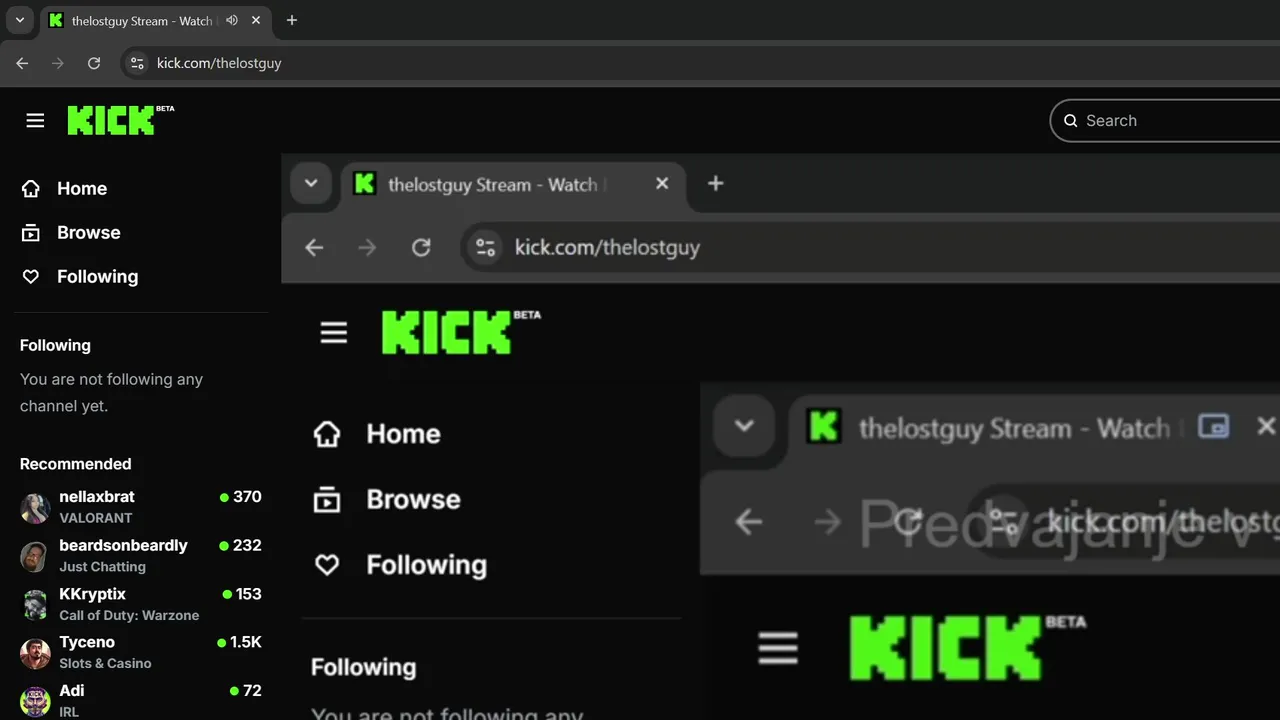Open nellaxbrat recommended channel
1280x720 pixels.
(x=140, y=507)
